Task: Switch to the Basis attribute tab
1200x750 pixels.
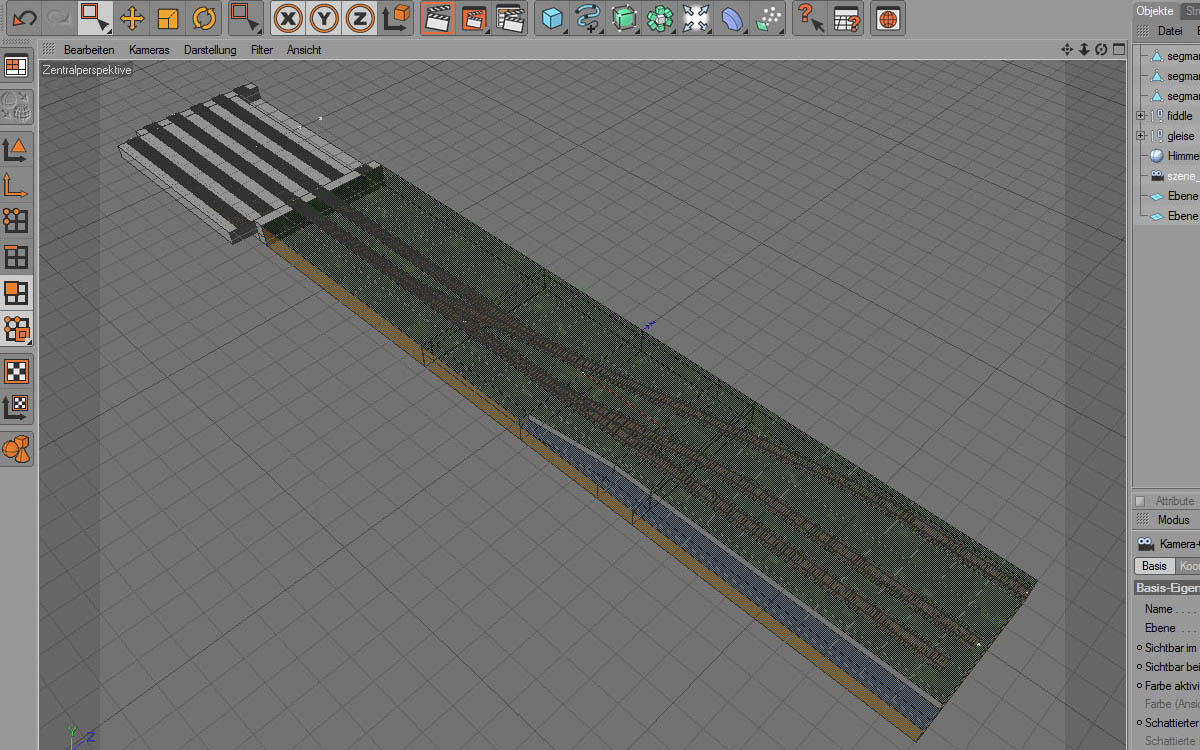Action: coord(1154,566)
